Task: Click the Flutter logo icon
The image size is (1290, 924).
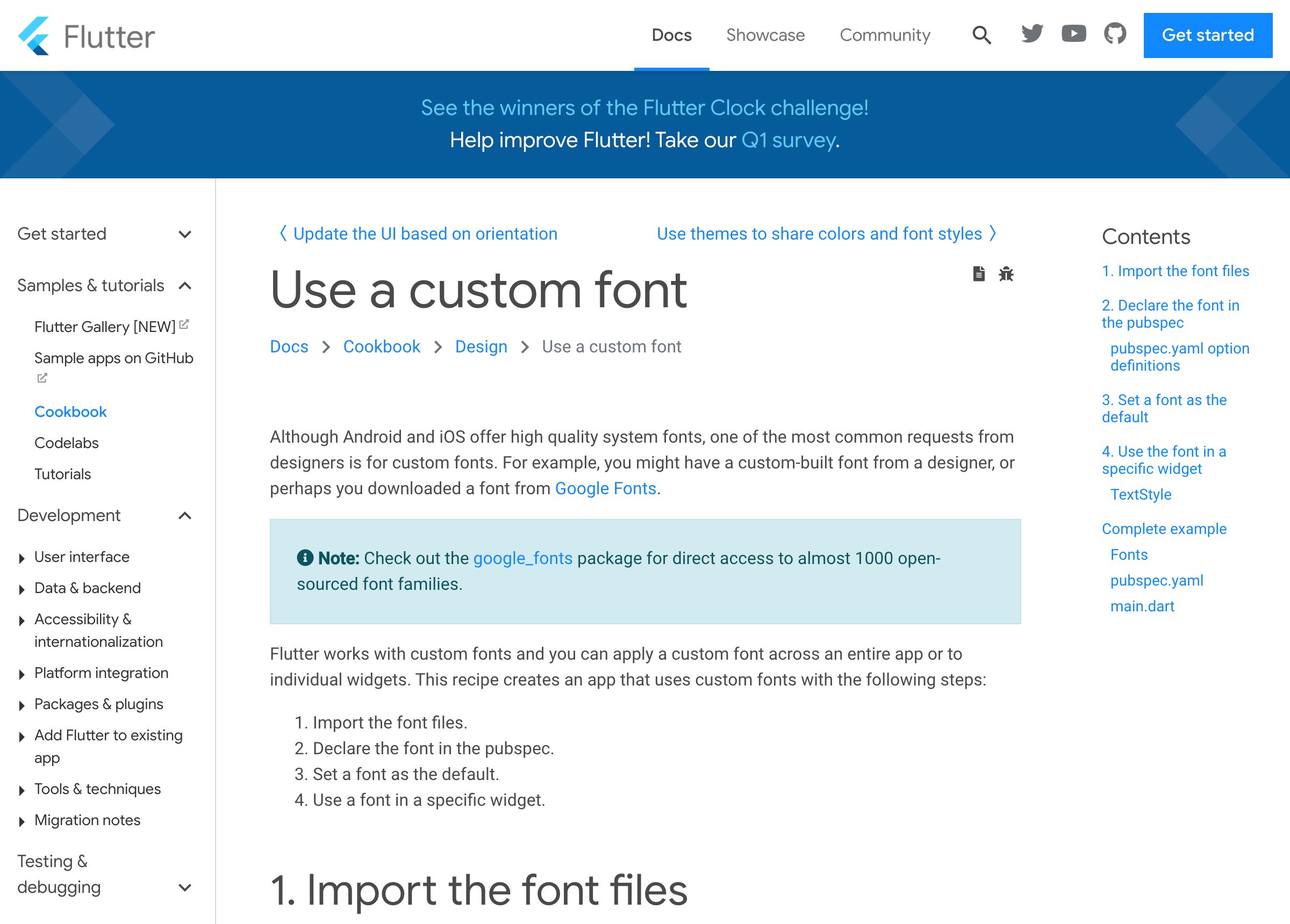Action: tap(33, 36)
